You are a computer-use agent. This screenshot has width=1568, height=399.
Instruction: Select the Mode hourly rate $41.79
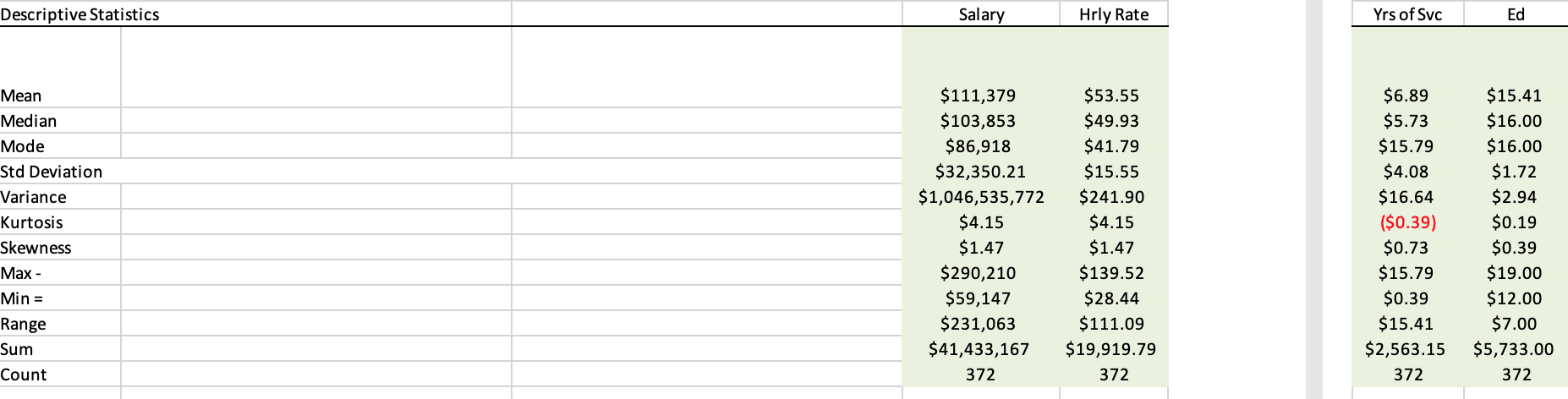click(1111, 146)
